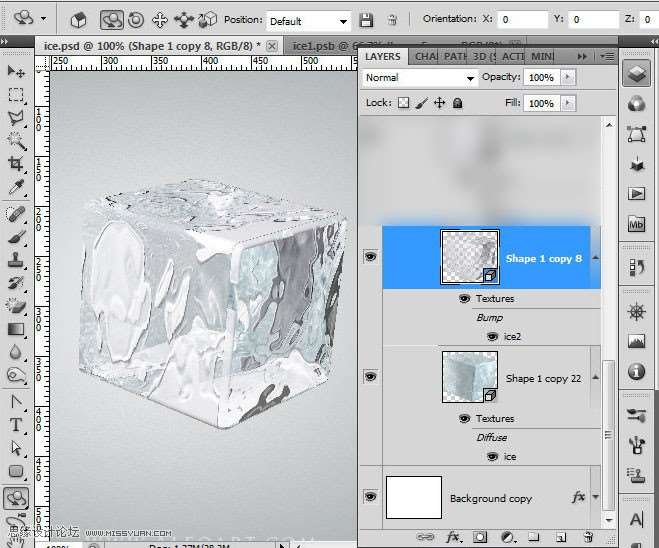Click the Orientation X input field
This screenshot has width=659, height=548.
523,19
